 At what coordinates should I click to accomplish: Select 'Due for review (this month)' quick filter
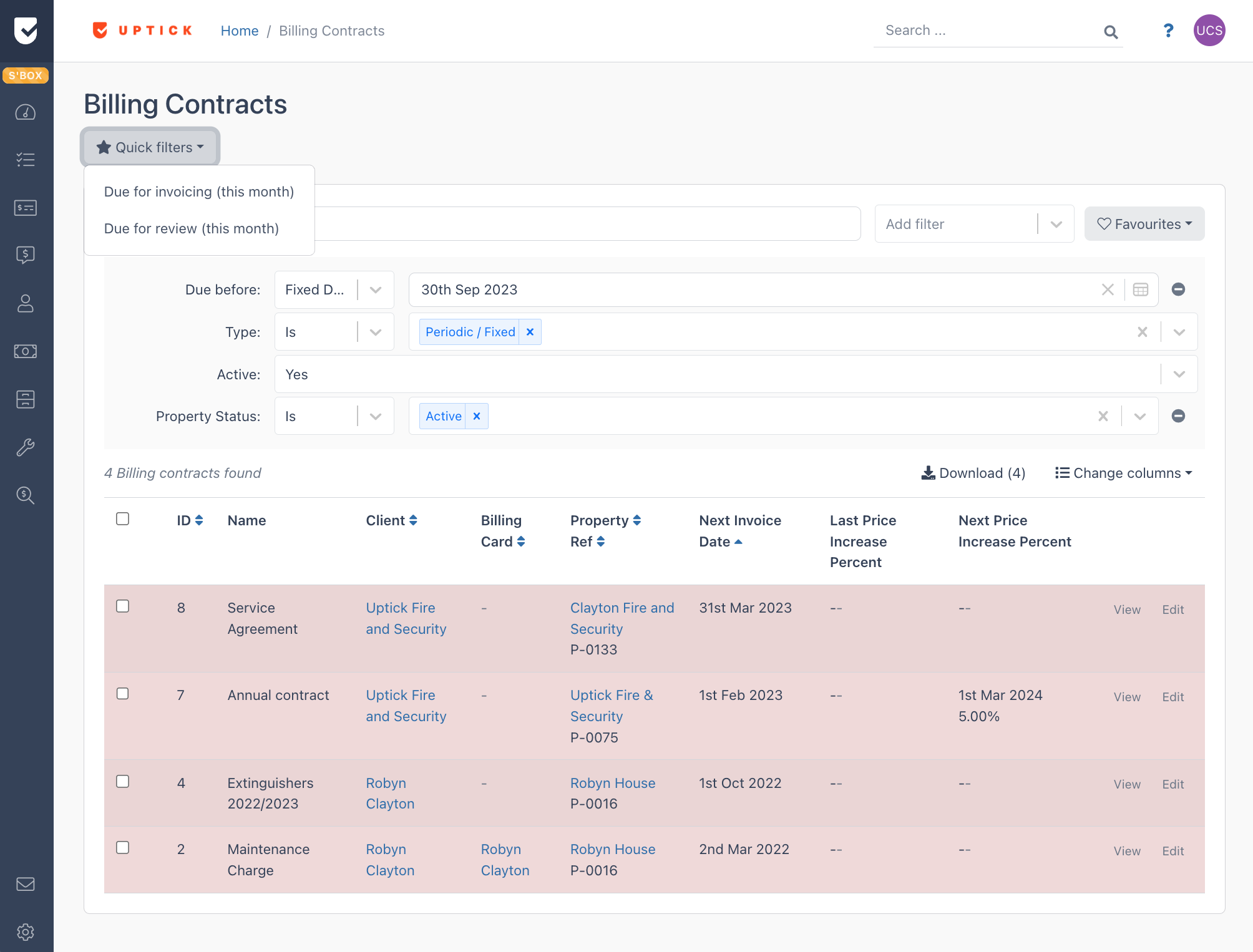click(x=192, y=228)
